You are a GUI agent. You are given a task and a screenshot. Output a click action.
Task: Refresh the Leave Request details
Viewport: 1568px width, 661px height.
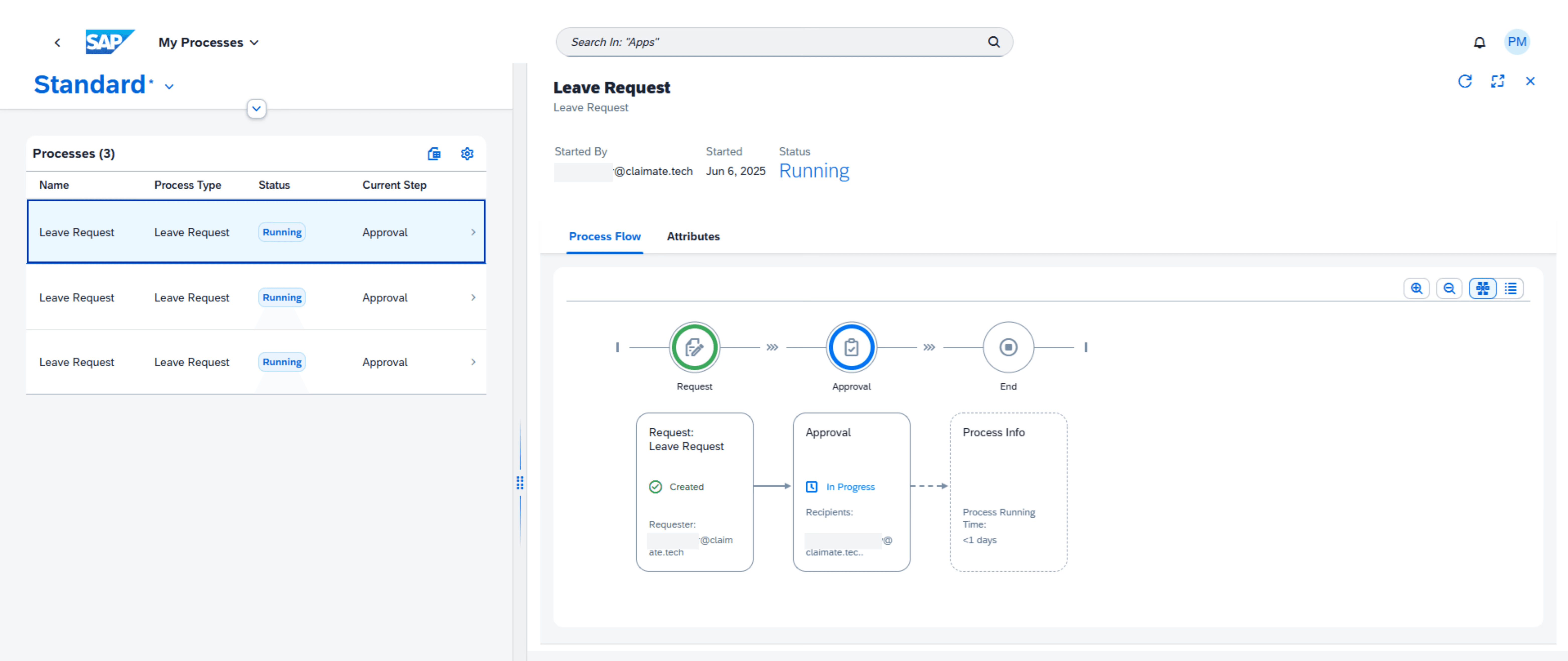pos(1465,81)
